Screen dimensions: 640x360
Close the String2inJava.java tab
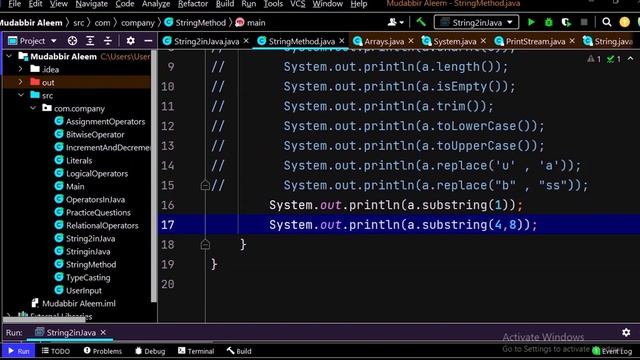point(246,41)
